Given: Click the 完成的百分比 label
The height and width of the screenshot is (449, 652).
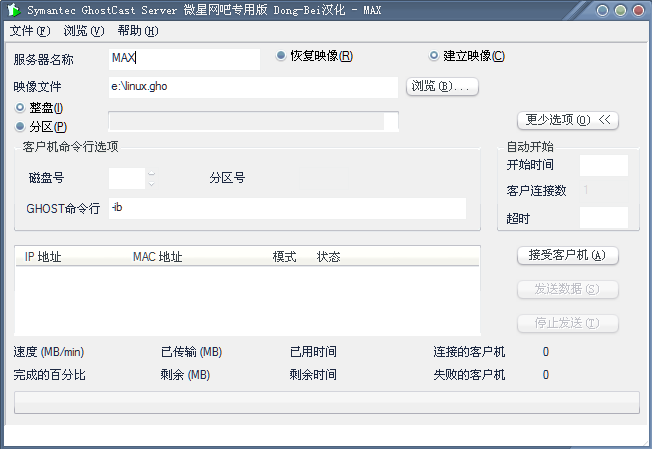Looking at the screenshot, I should click(x=49, y=375).
